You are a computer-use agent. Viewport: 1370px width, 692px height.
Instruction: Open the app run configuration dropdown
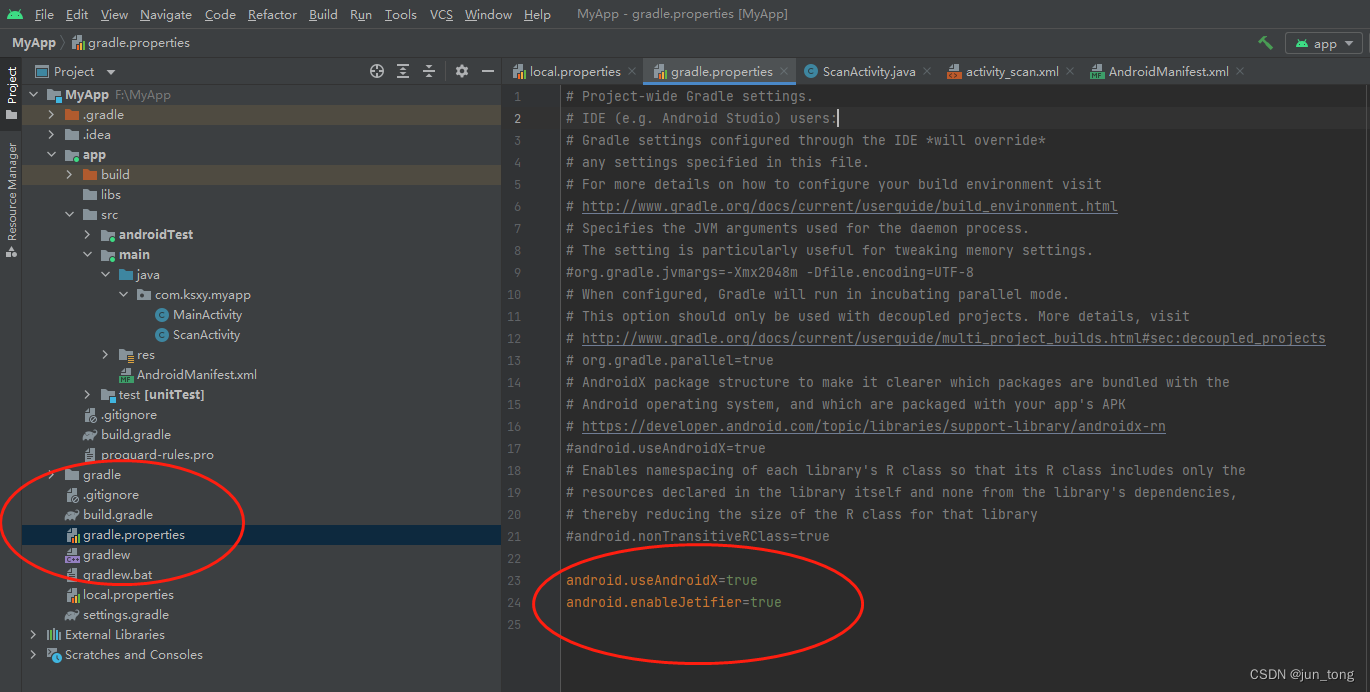pyautogui.click(x=1324, y=43)
